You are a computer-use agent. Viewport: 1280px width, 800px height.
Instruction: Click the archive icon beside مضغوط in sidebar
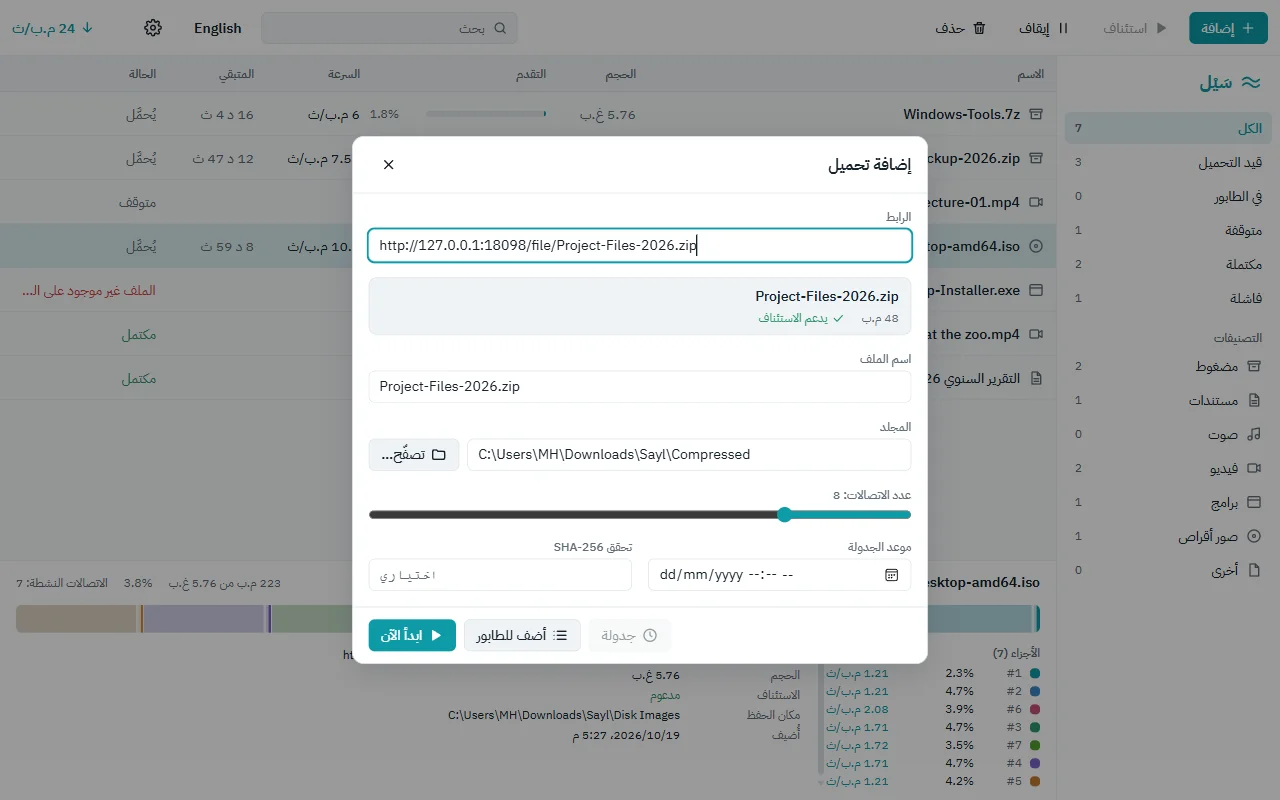(x=1254, y=367)
